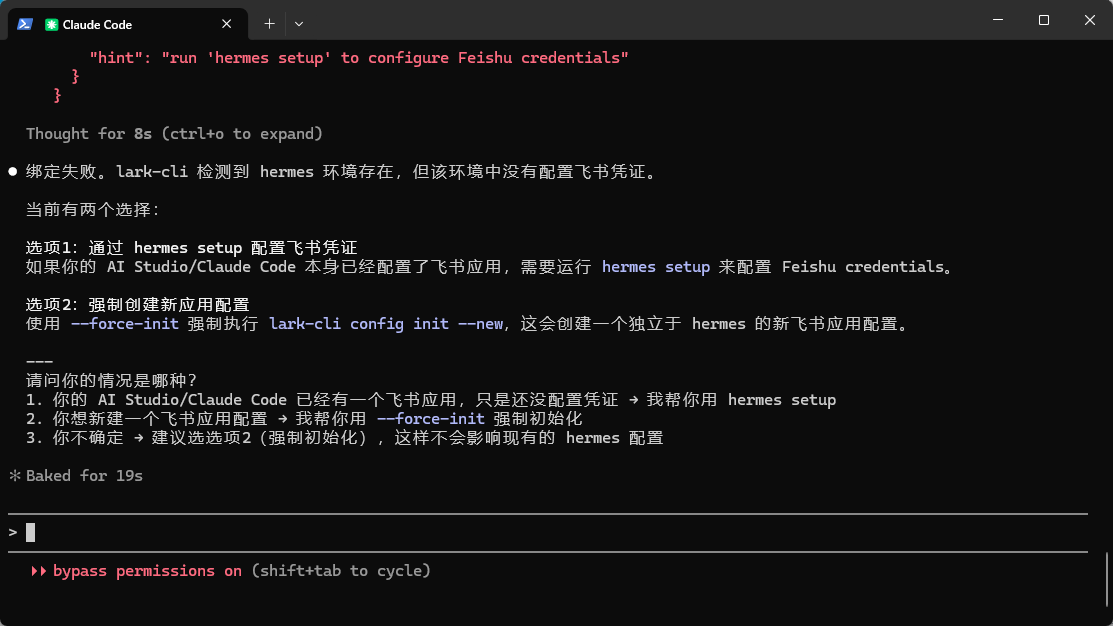
Task: Click the white bullet before 绑定失败
Action: pyautogui.click(x=13, y=172)
